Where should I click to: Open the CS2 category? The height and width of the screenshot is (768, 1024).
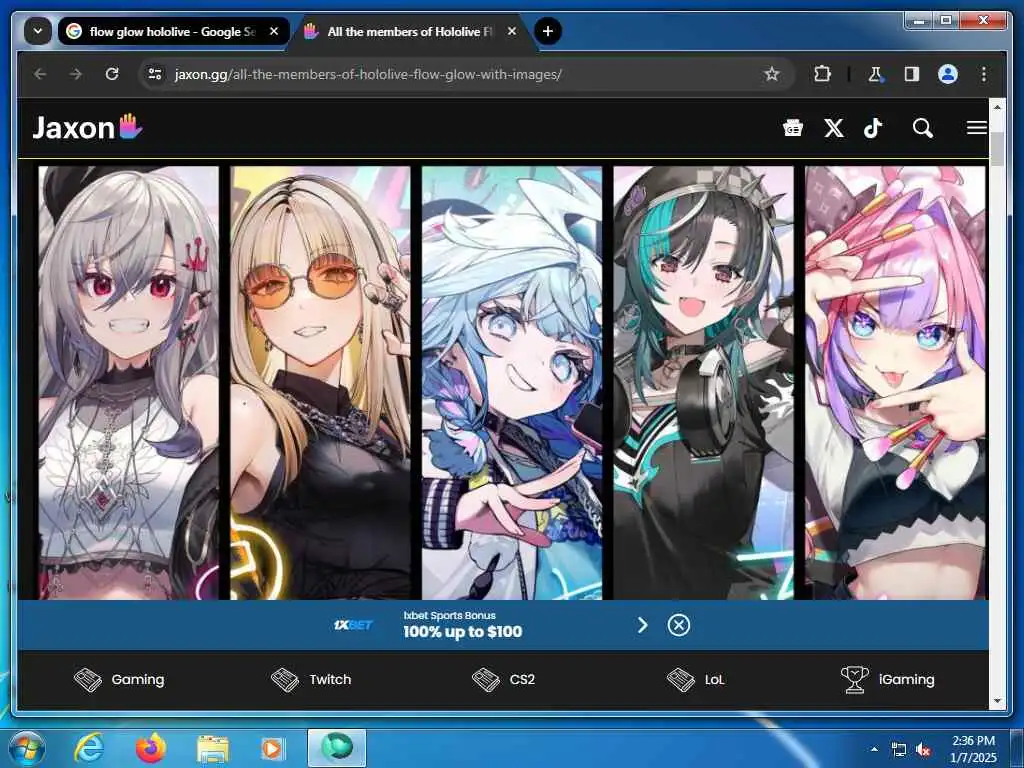pos(503,679)
